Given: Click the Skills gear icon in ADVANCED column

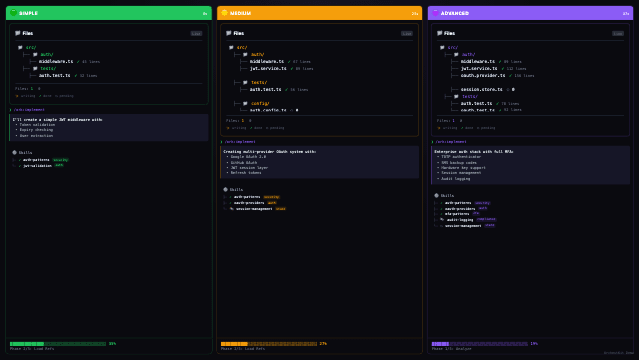Looking at the screenshot, I should click(x=436, y=196).
